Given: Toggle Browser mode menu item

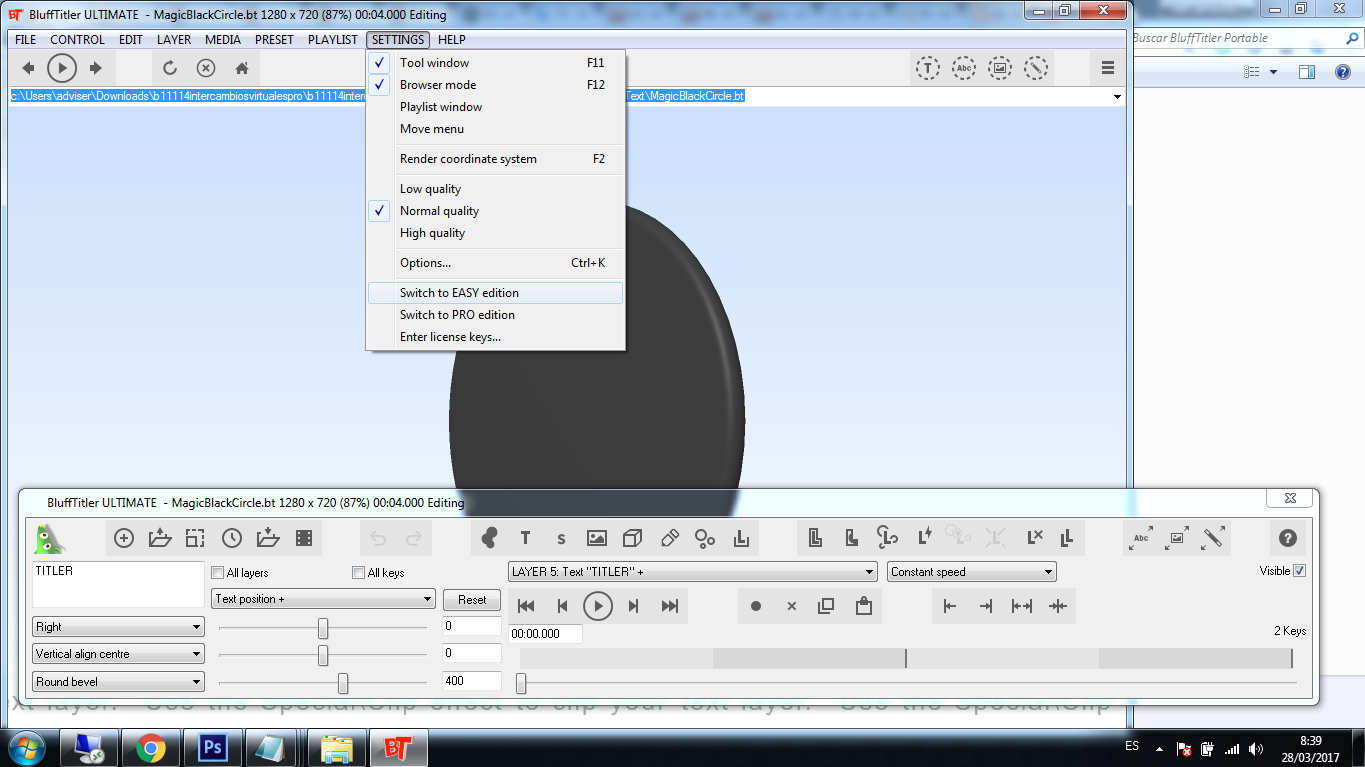Looking at the screenshot, I should (x=496, y=85).
